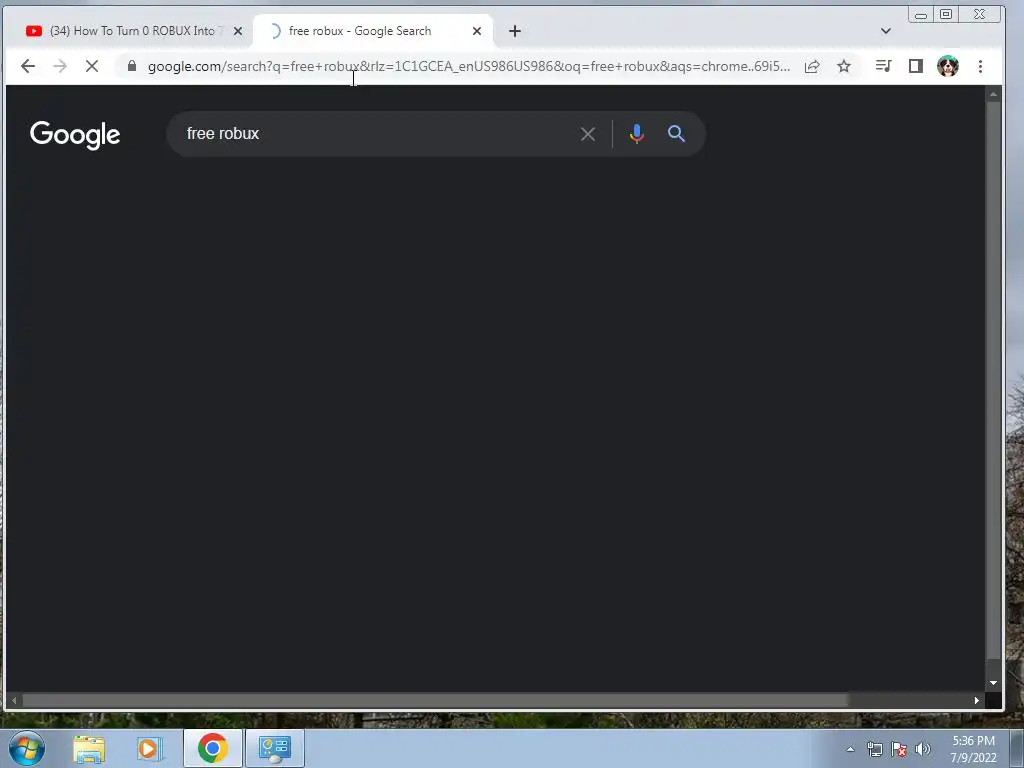Open the Chrome profile avatar menu
The height and width of the screenshot is (768, 1024).
(x=948, y=66)
